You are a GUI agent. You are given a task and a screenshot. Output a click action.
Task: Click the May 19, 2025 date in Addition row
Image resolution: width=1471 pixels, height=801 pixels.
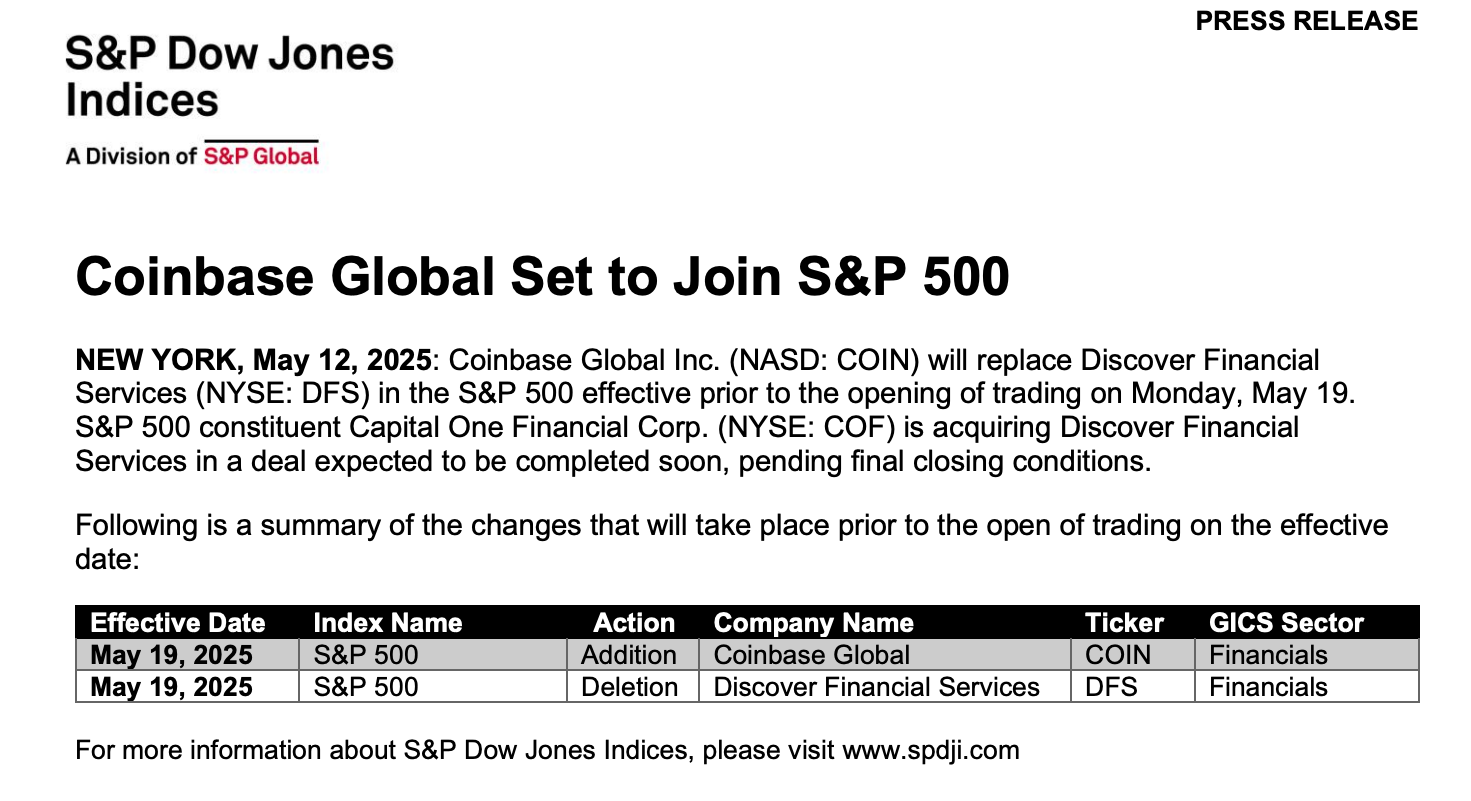(x=172, y=655)
